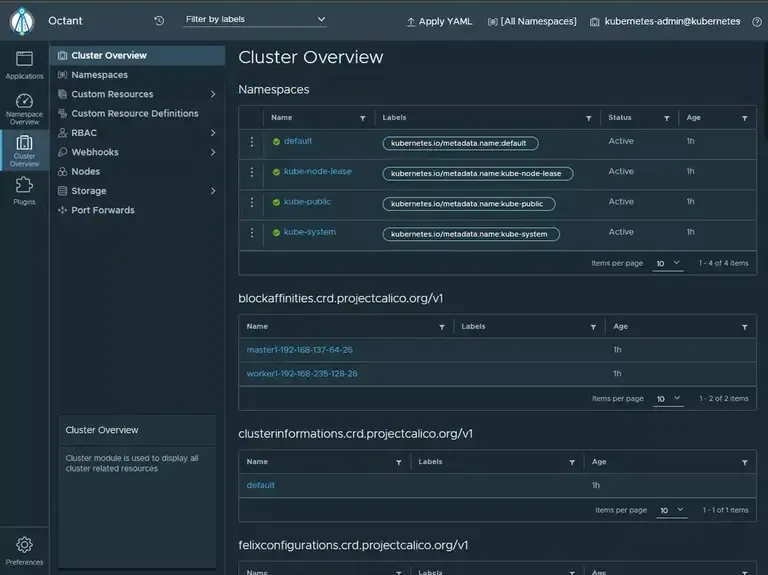Click the felixconfigurations.crd.projectcalico.org/v1 heading
768x575 pixels.
353,545
